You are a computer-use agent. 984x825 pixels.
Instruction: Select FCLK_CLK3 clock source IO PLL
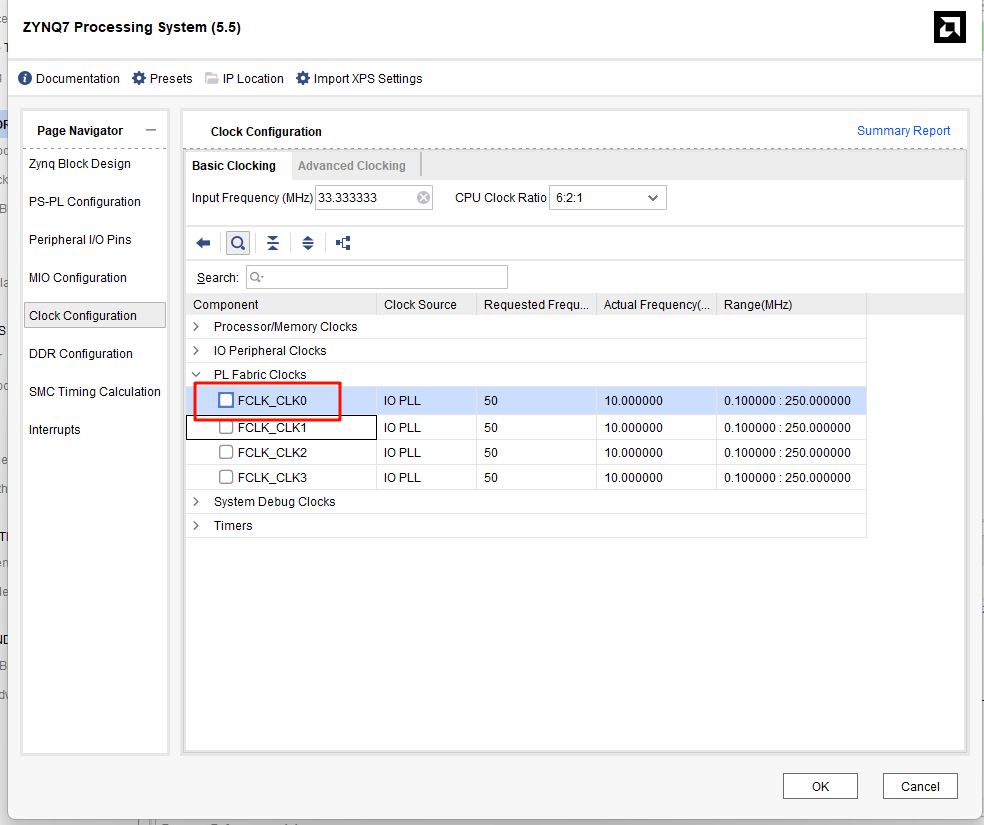pos(426,477)
